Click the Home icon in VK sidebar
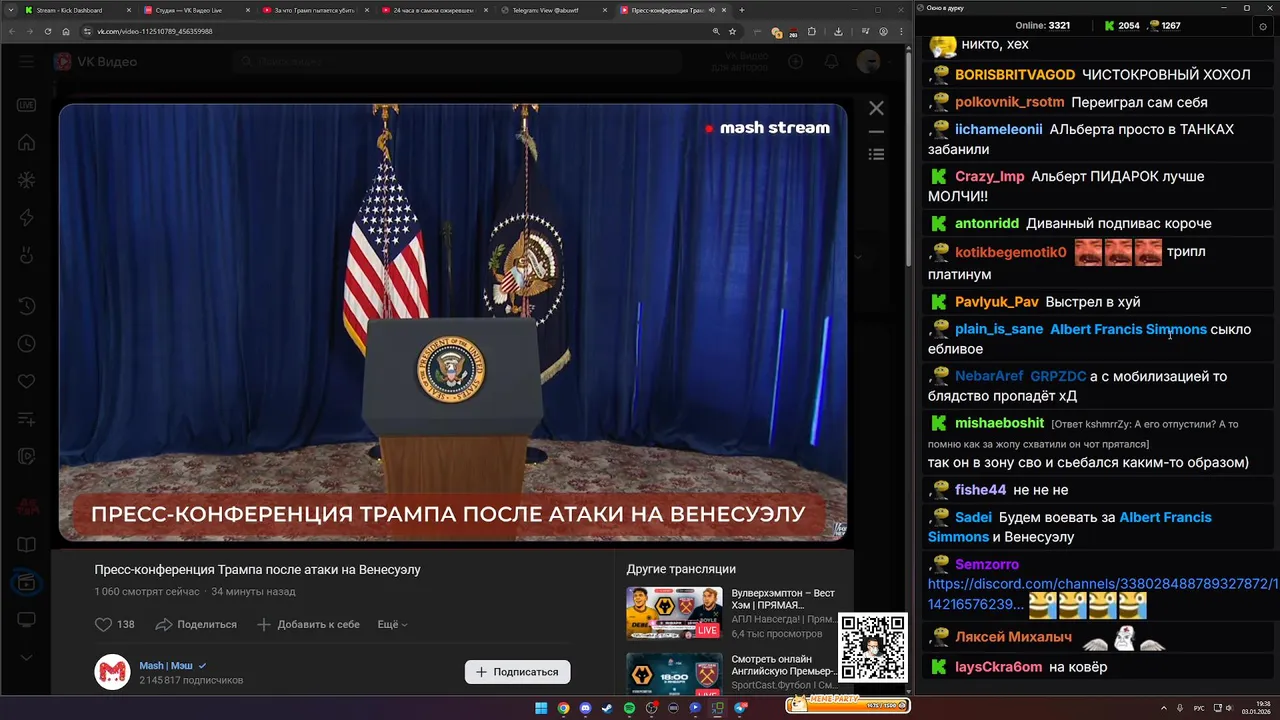This screenshot has height=720, width=1280. pyautogui.click(x=26, y=143)
